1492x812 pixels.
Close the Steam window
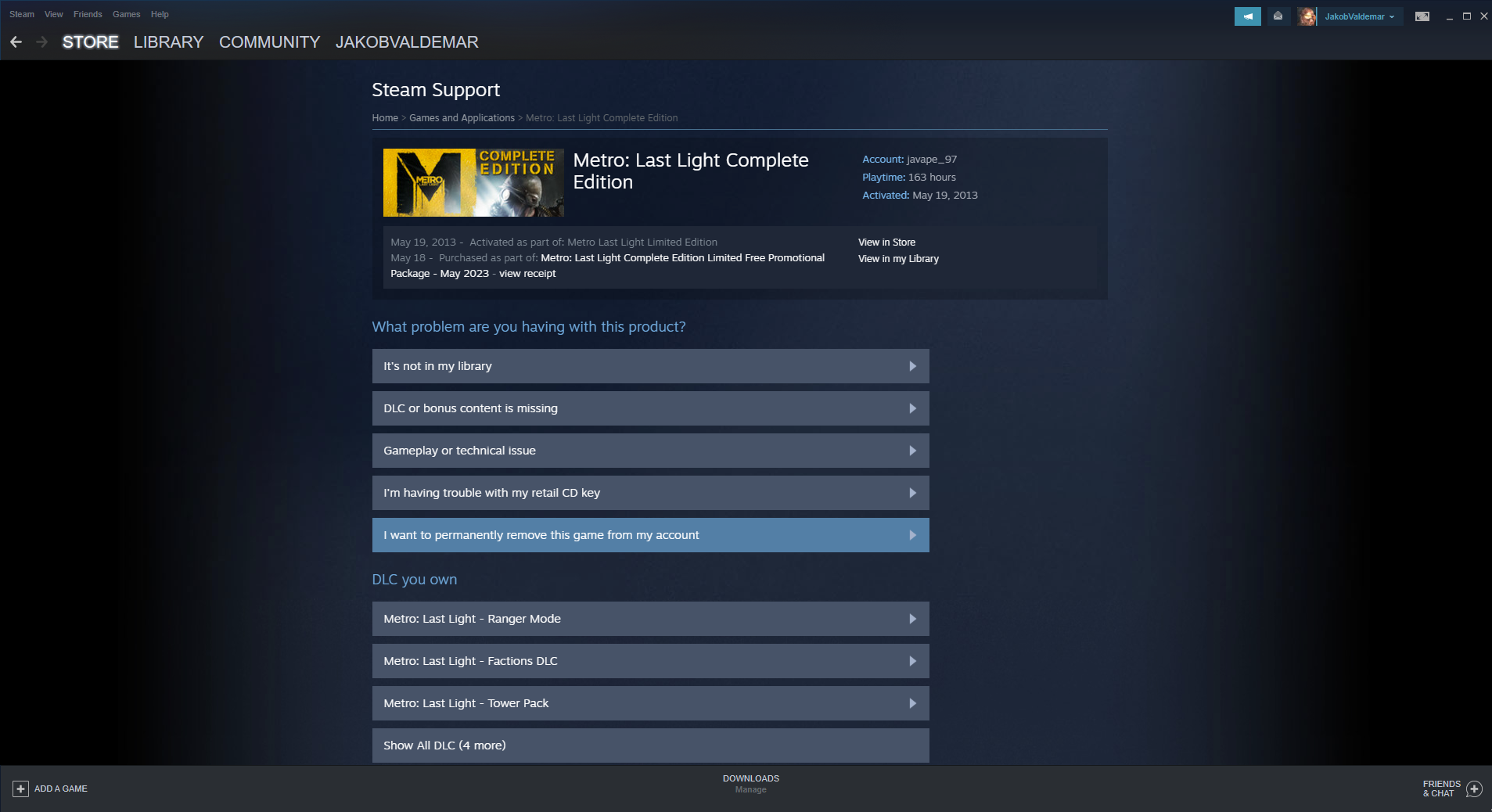[x=1483, y=16]
